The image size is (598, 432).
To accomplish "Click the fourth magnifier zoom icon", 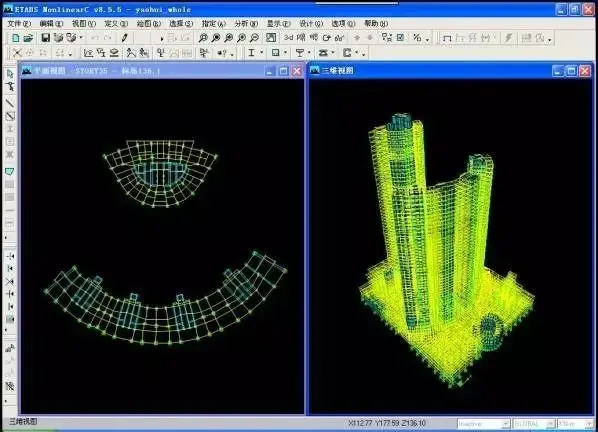I will click(241, 37).
